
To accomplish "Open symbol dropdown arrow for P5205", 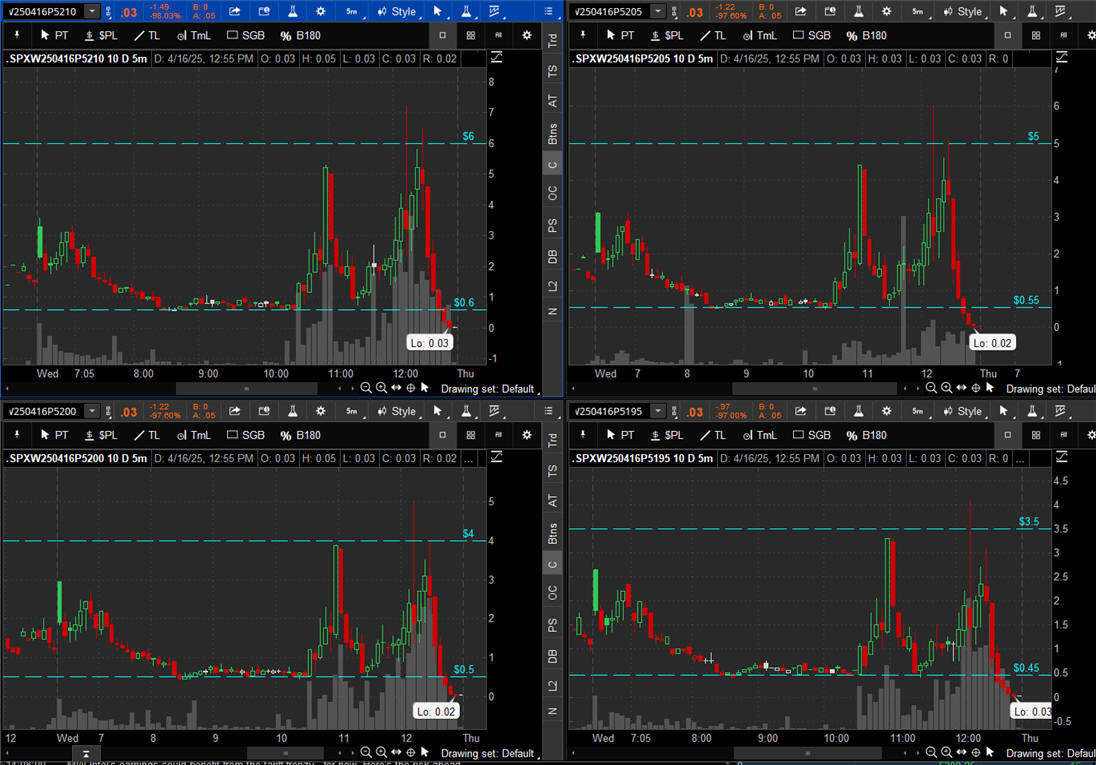I will tap(658, 11).
